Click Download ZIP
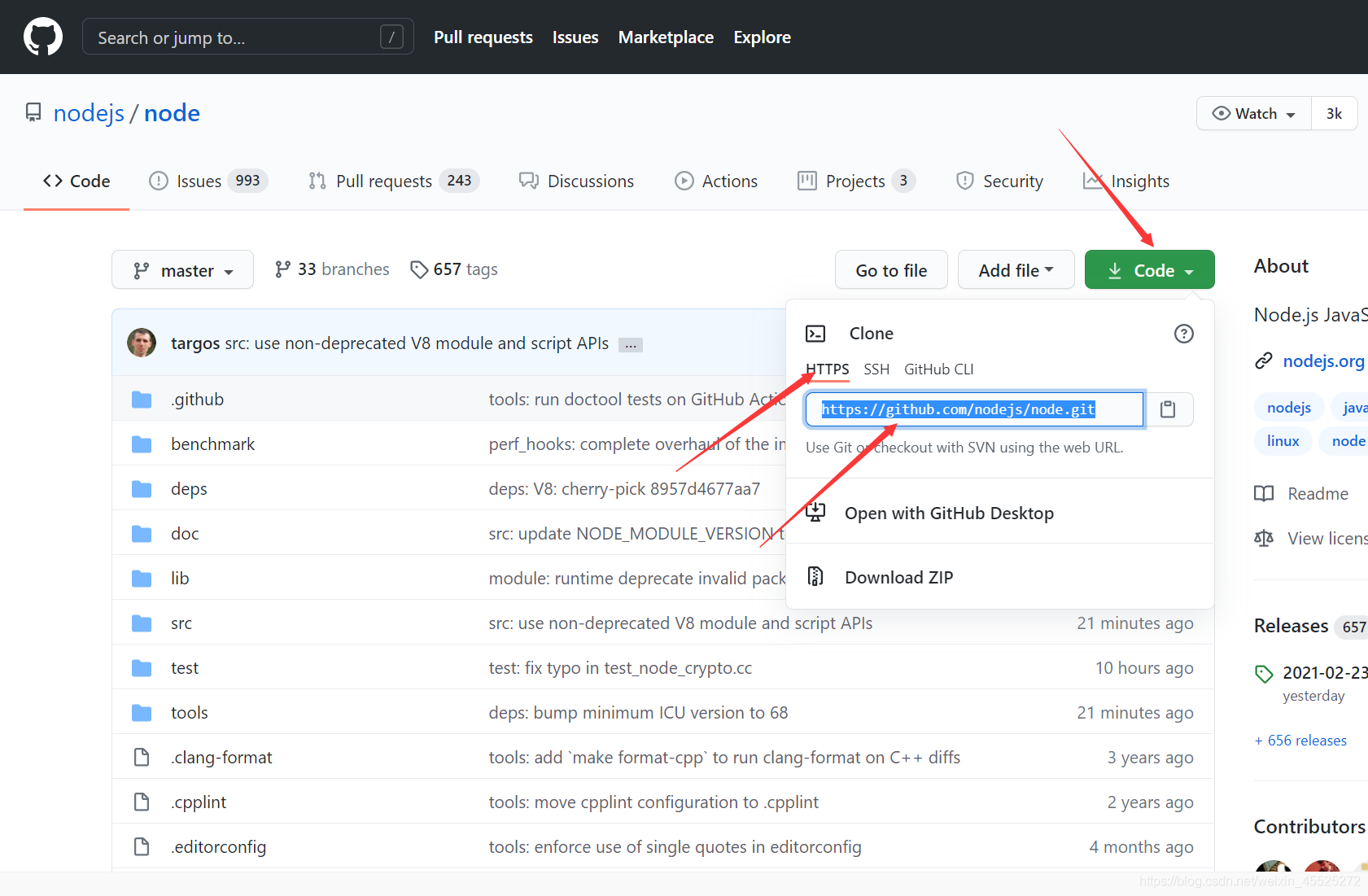This screenshot has height=896, width=1368. click(x=898, y=578)
